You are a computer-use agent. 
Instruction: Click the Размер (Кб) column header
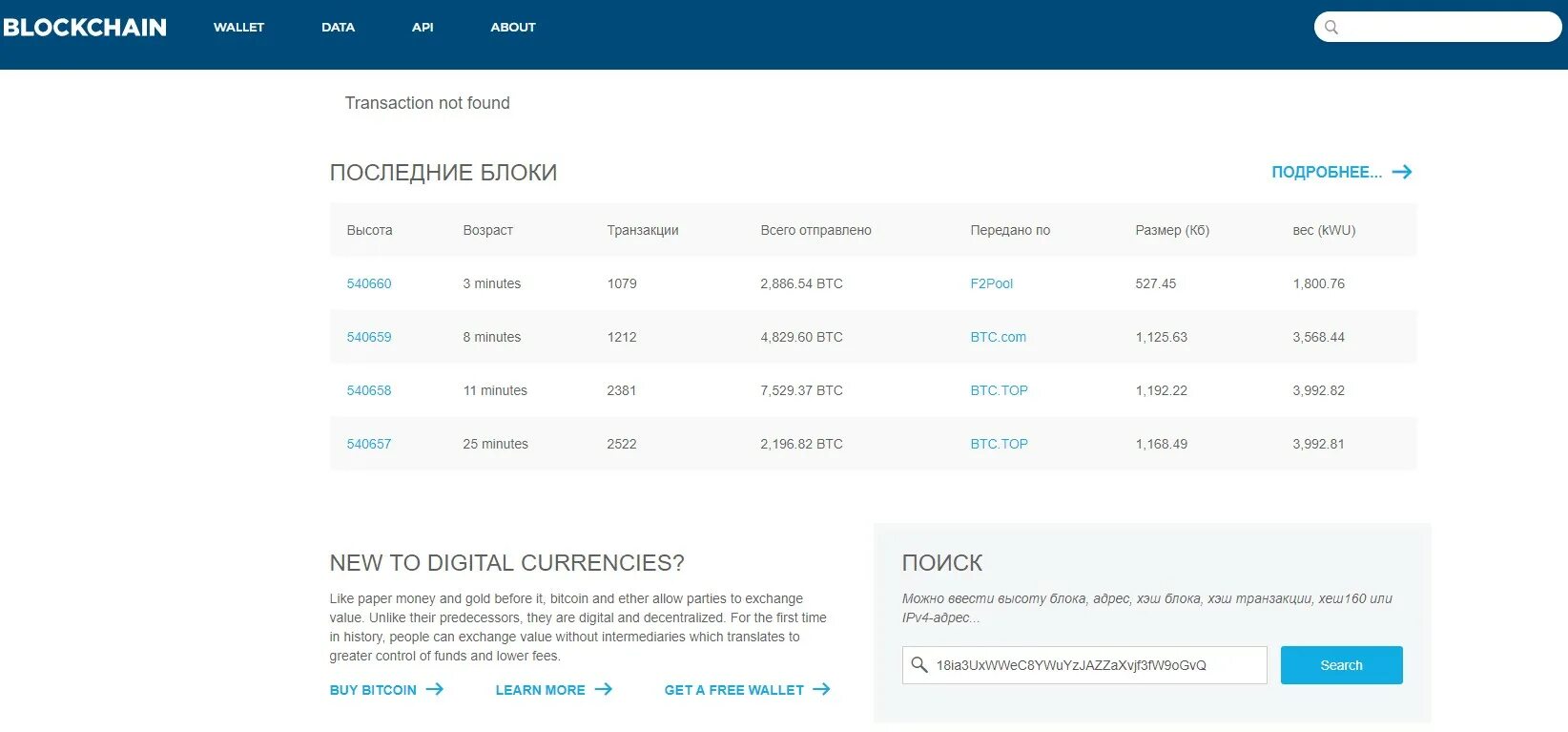(1172, 230)
